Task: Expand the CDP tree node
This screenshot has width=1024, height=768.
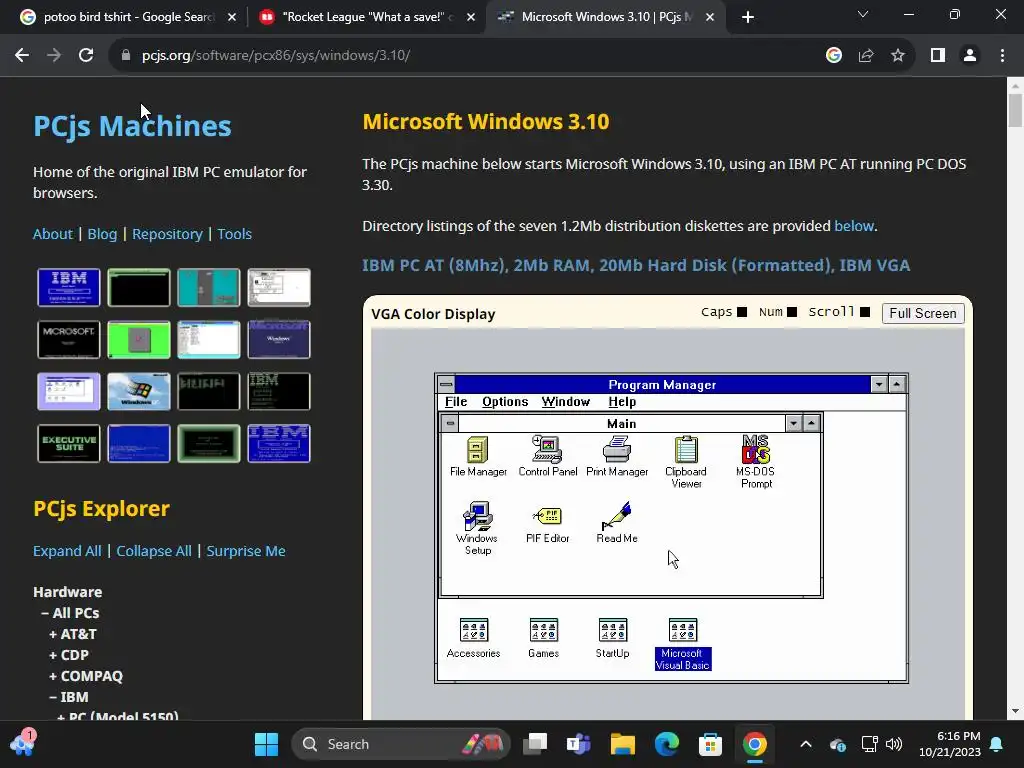Action: (x=69, y=655)
